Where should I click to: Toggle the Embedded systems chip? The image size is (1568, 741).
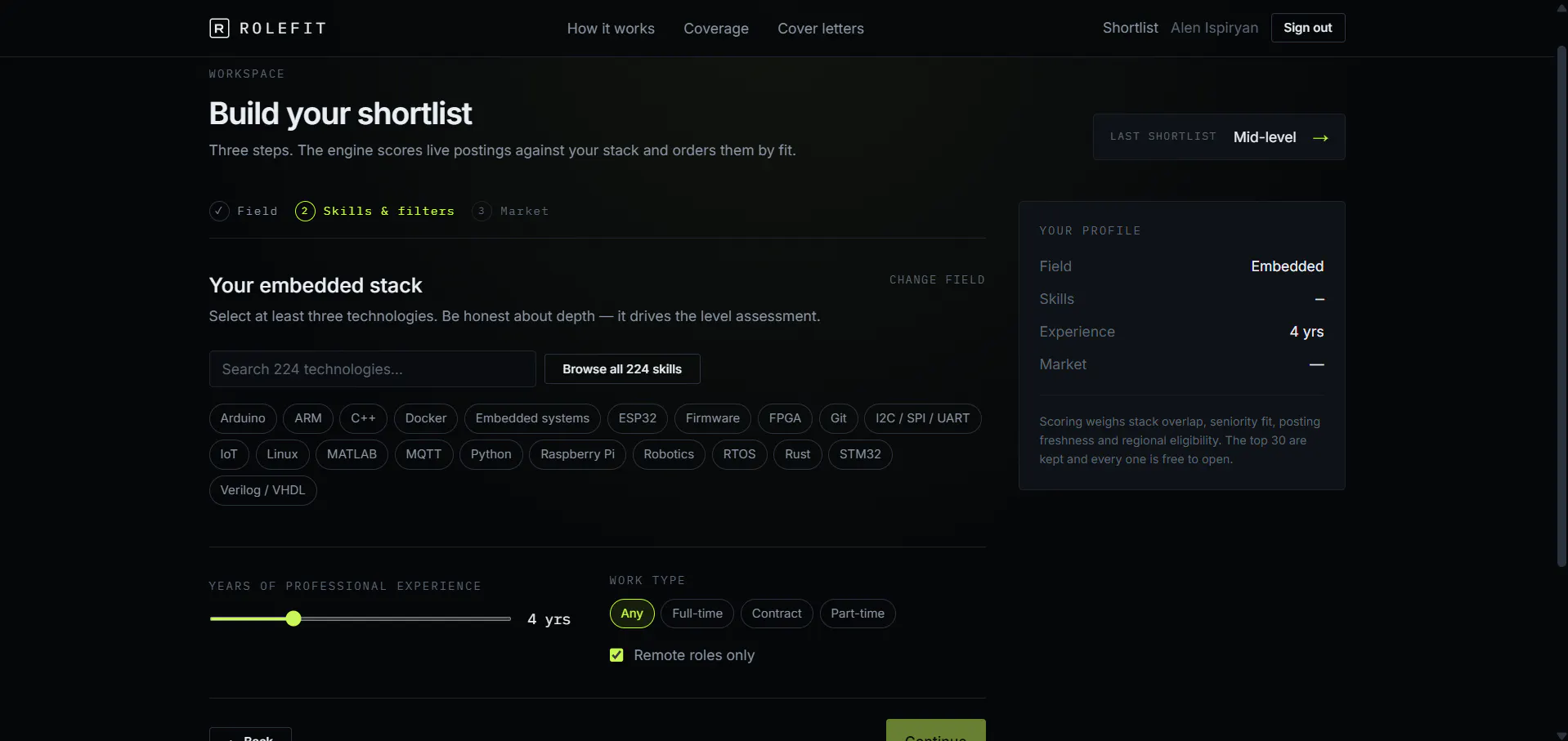tap(532, 418)
